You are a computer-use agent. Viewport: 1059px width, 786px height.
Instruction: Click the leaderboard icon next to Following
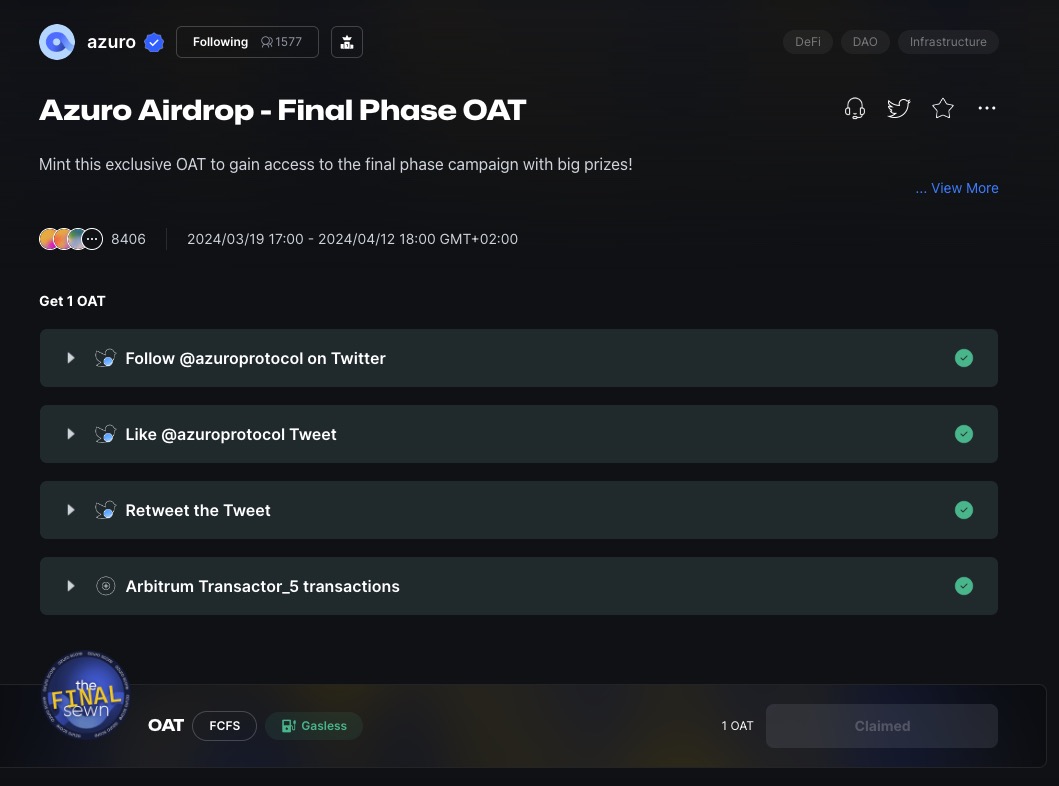click(x=347, y=42)
